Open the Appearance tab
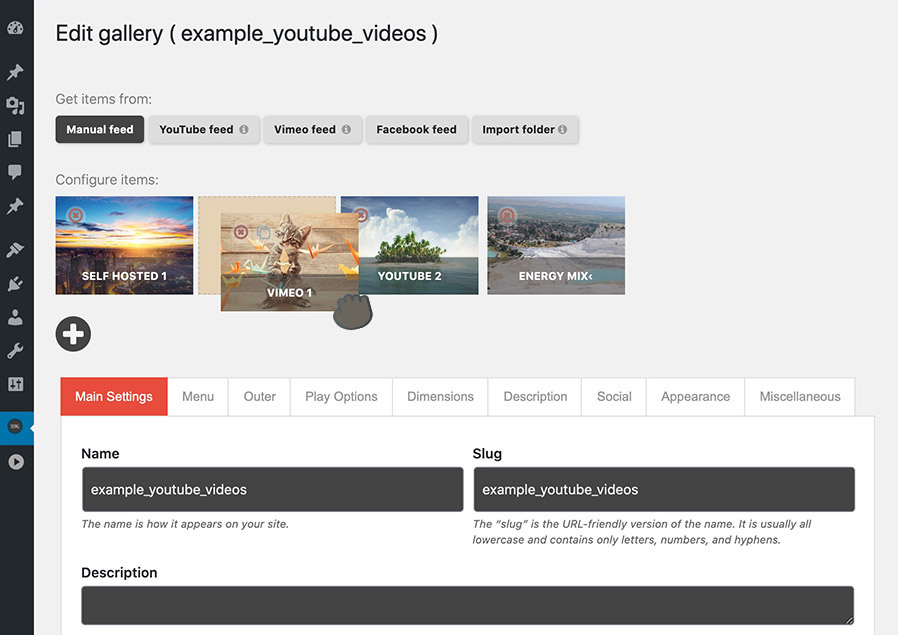This screenshot has height=635, width=899. pos(695,397)
